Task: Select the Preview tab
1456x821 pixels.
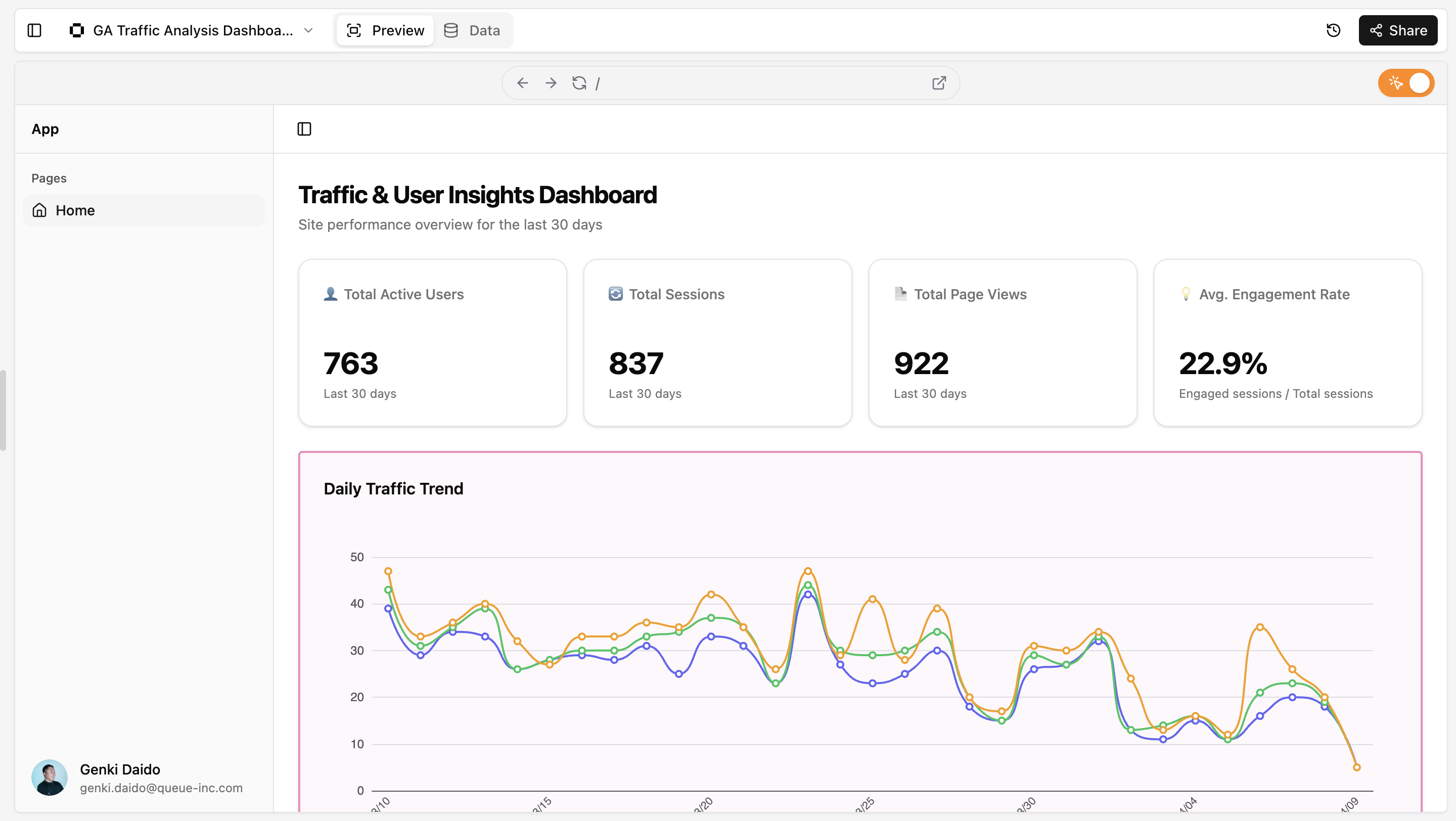Action: coord(385,30)
